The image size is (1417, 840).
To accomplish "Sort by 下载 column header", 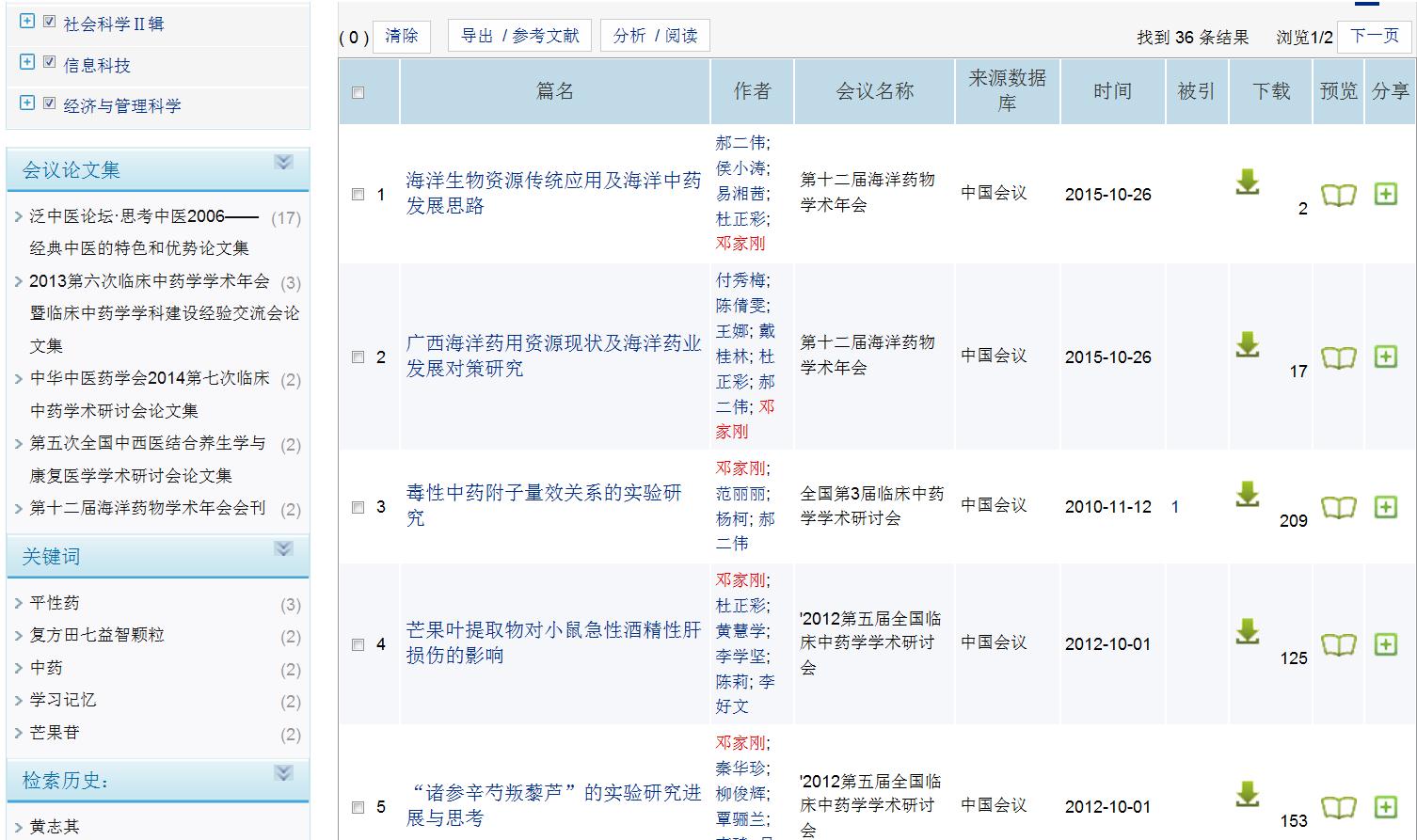I will tap(1270, 91).
